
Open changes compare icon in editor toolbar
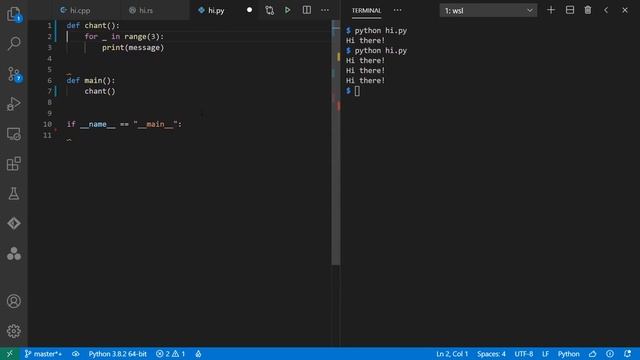pyautogui.click(x=269, y=10)
